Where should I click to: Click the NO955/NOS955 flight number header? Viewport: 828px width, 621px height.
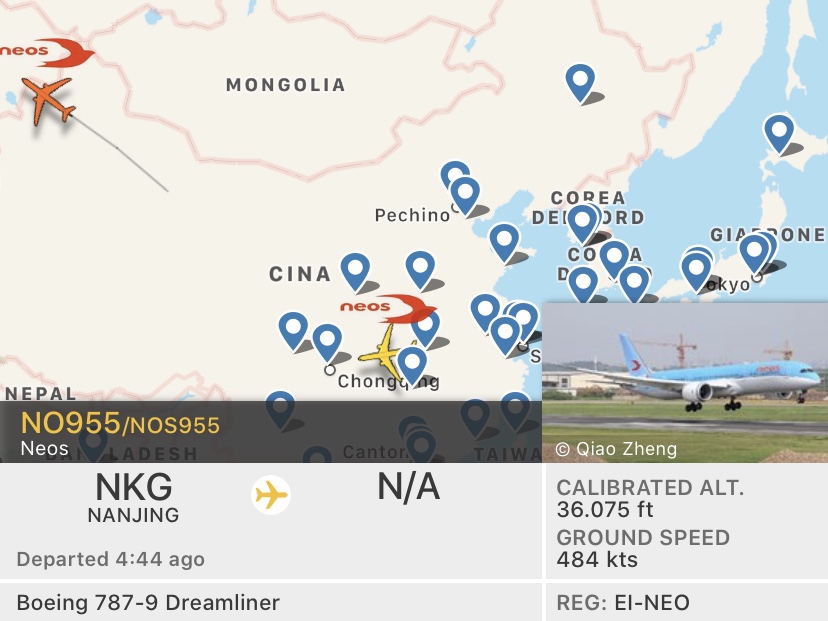[x=120, y=424]
